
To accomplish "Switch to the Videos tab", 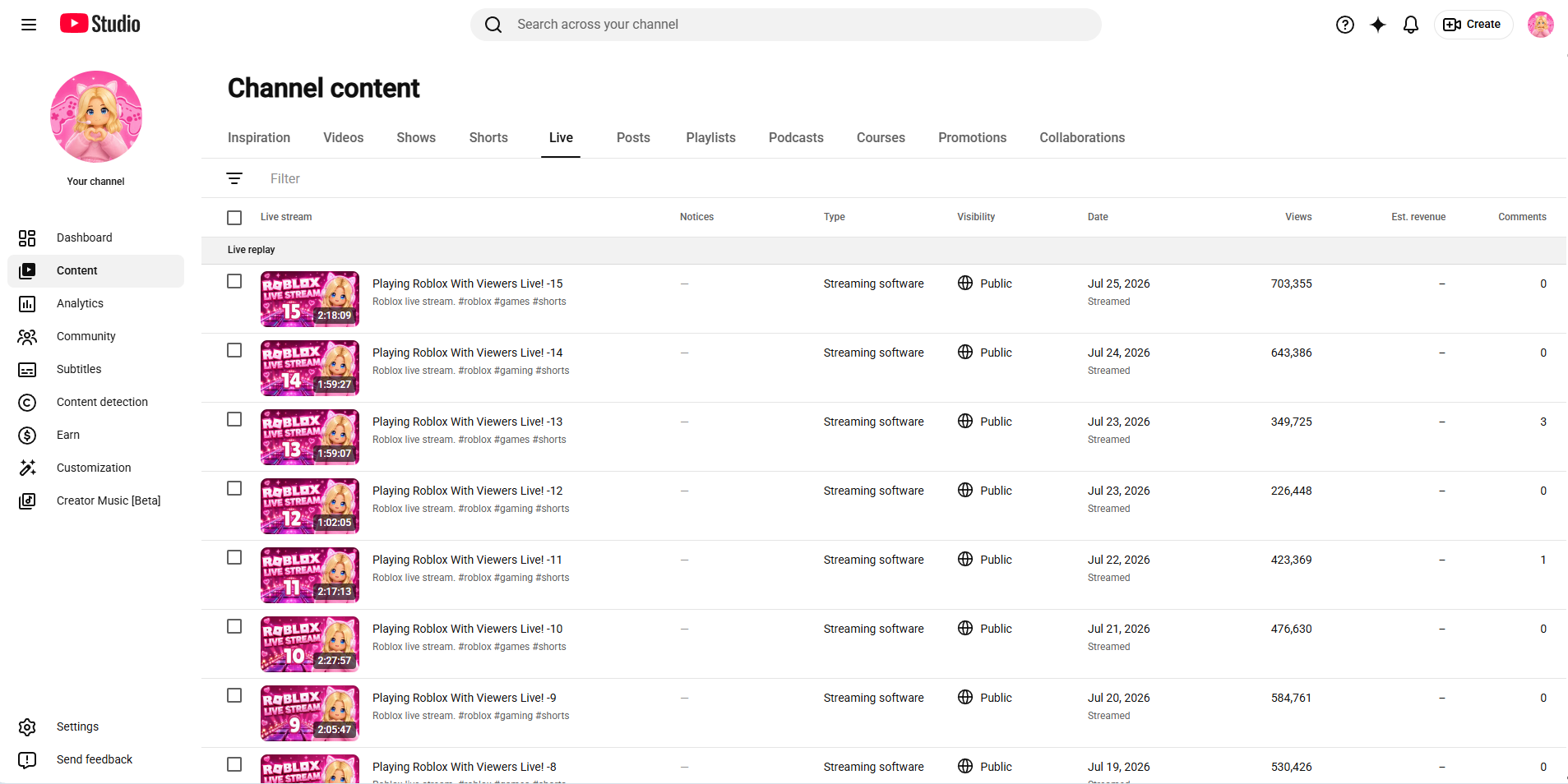I will coord(344,137).
